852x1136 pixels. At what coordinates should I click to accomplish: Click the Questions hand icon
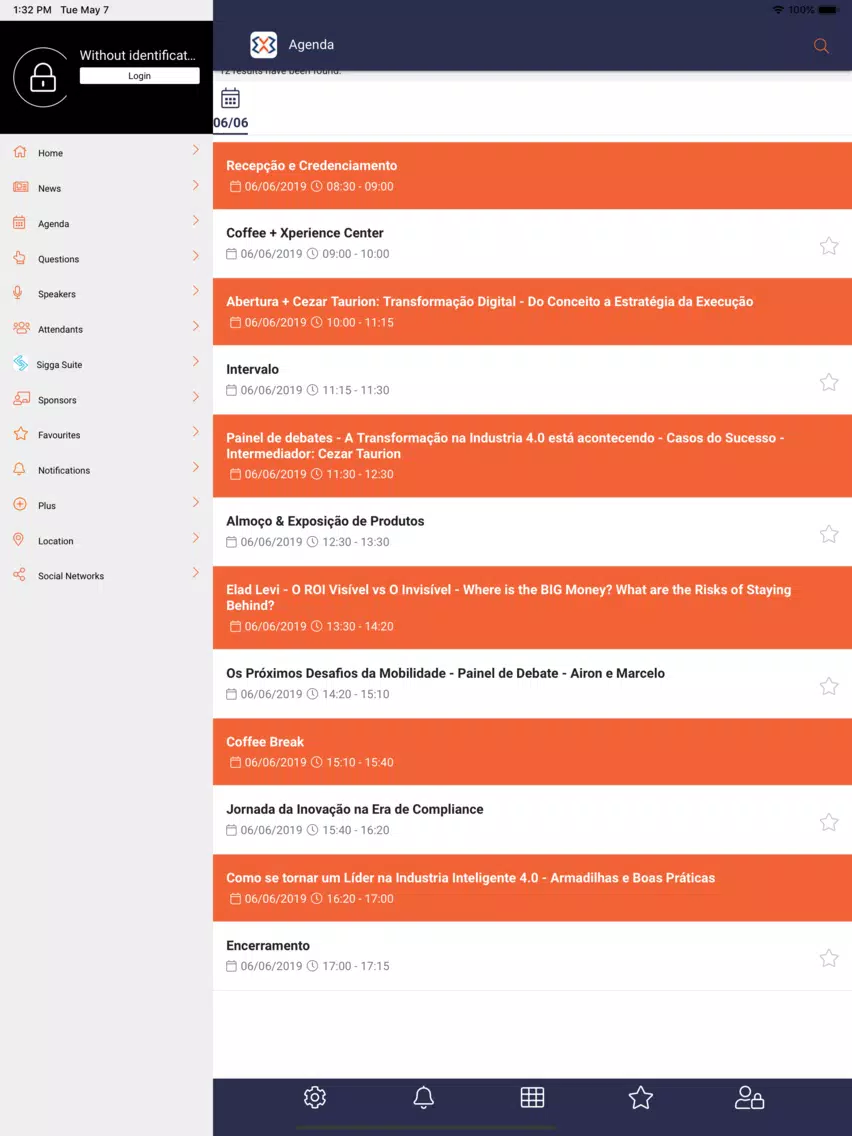[x=20, y=258]
